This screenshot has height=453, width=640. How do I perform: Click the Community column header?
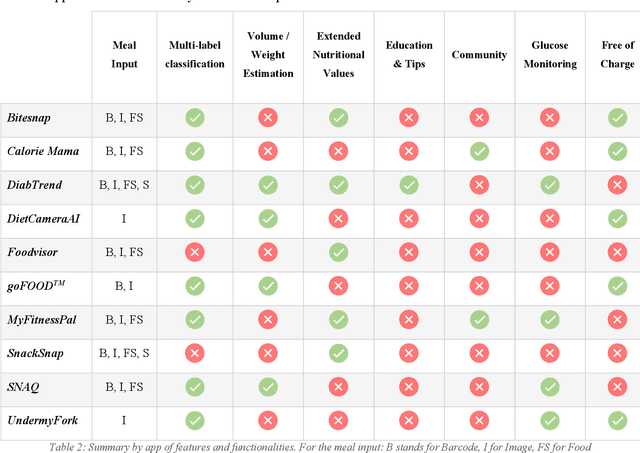pos(479,55)
